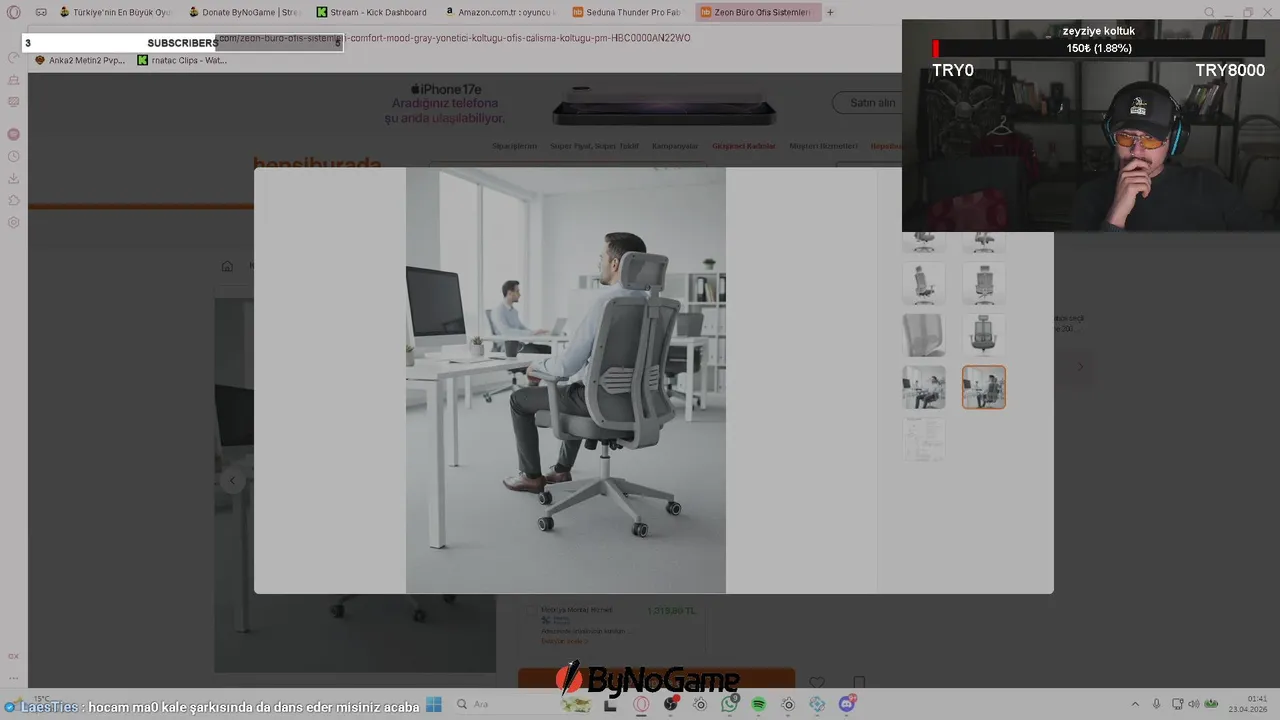Open the Siparişlerim link
The height and width of the screenshot is (720, 1280).
pyautogui.click(x=514, y=146)
